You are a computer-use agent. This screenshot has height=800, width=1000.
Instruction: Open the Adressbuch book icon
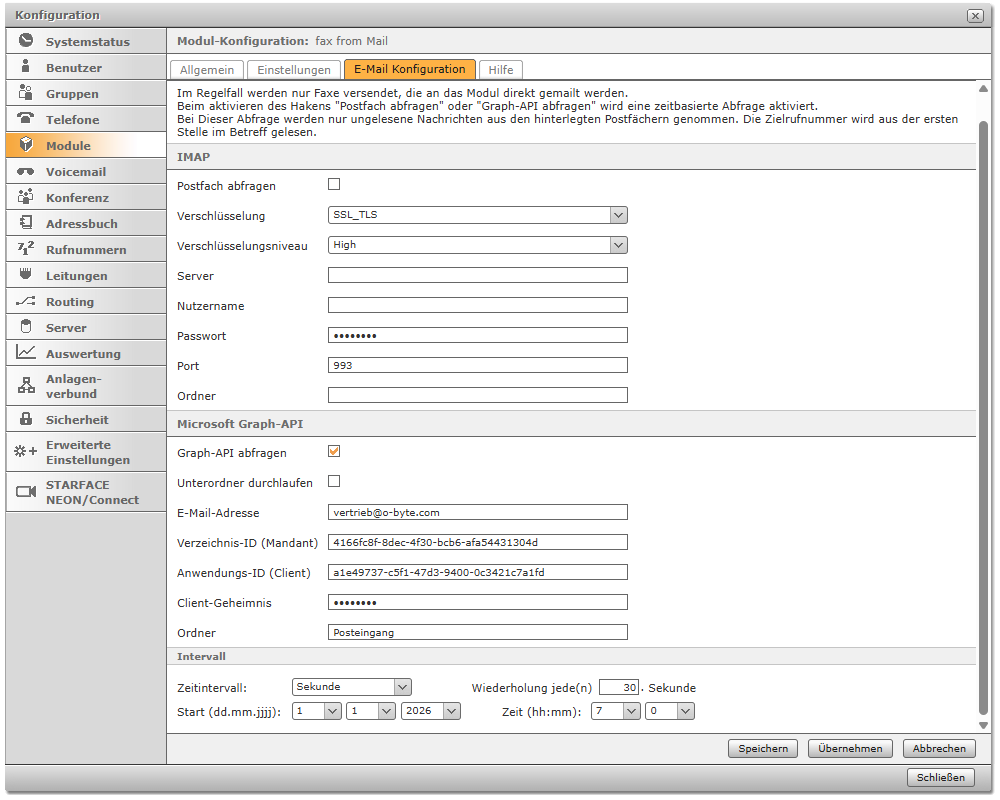point(26,223)
